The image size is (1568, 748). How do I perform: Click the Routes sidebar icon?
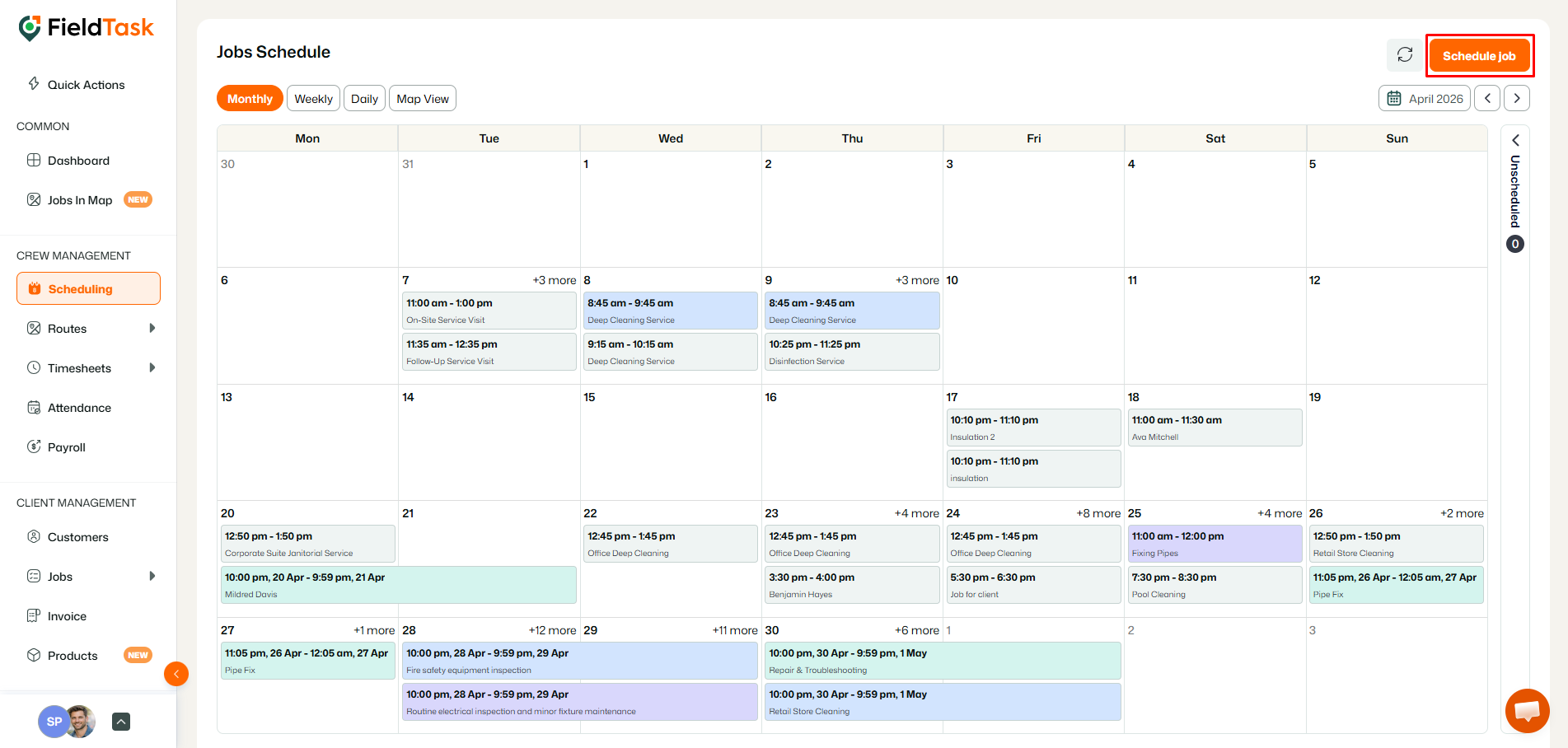point(34,328)
